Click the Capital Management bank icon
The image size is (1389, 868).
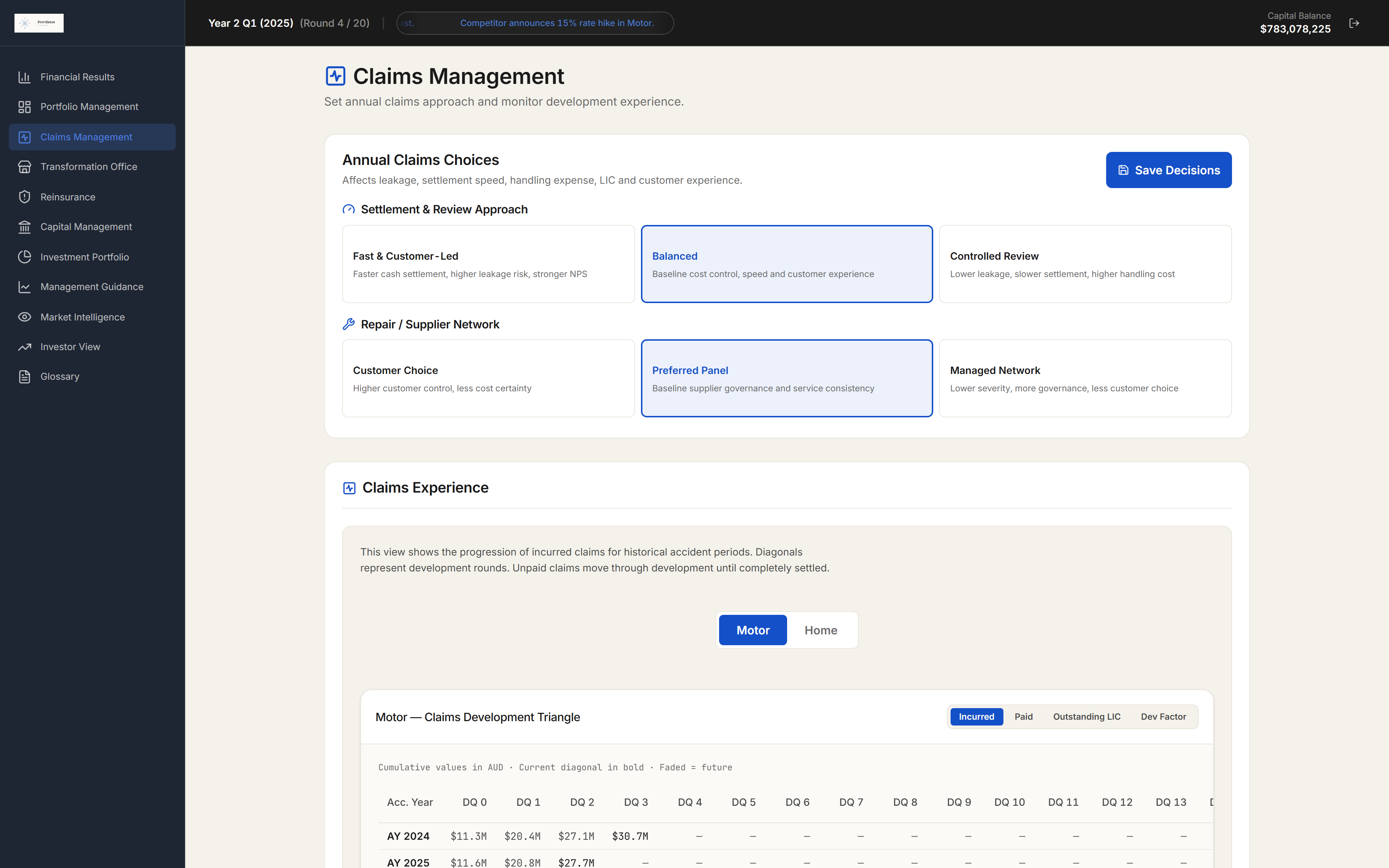pos(24,227)
